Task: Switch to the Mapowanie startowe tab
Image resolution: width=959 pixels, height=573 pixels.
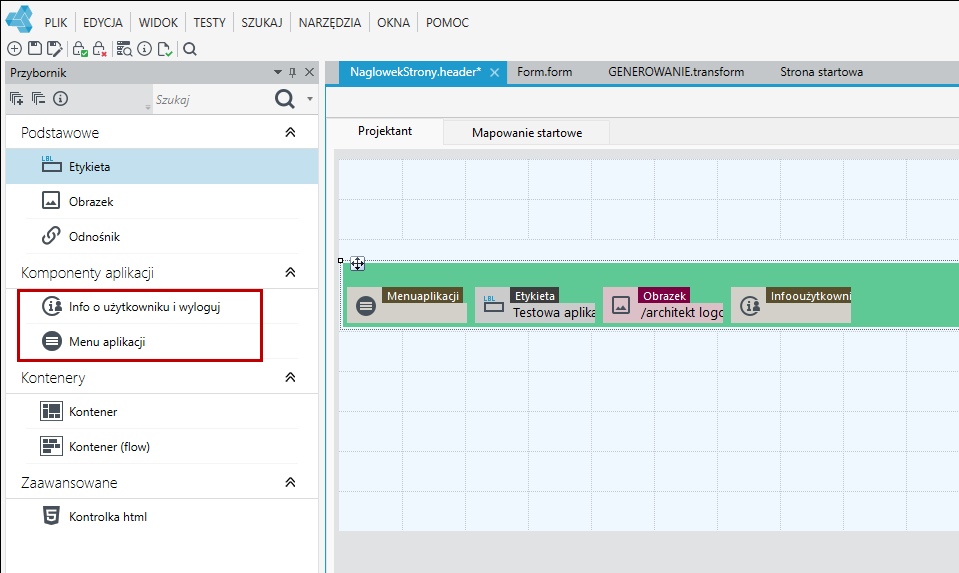Action: [527, 133]
